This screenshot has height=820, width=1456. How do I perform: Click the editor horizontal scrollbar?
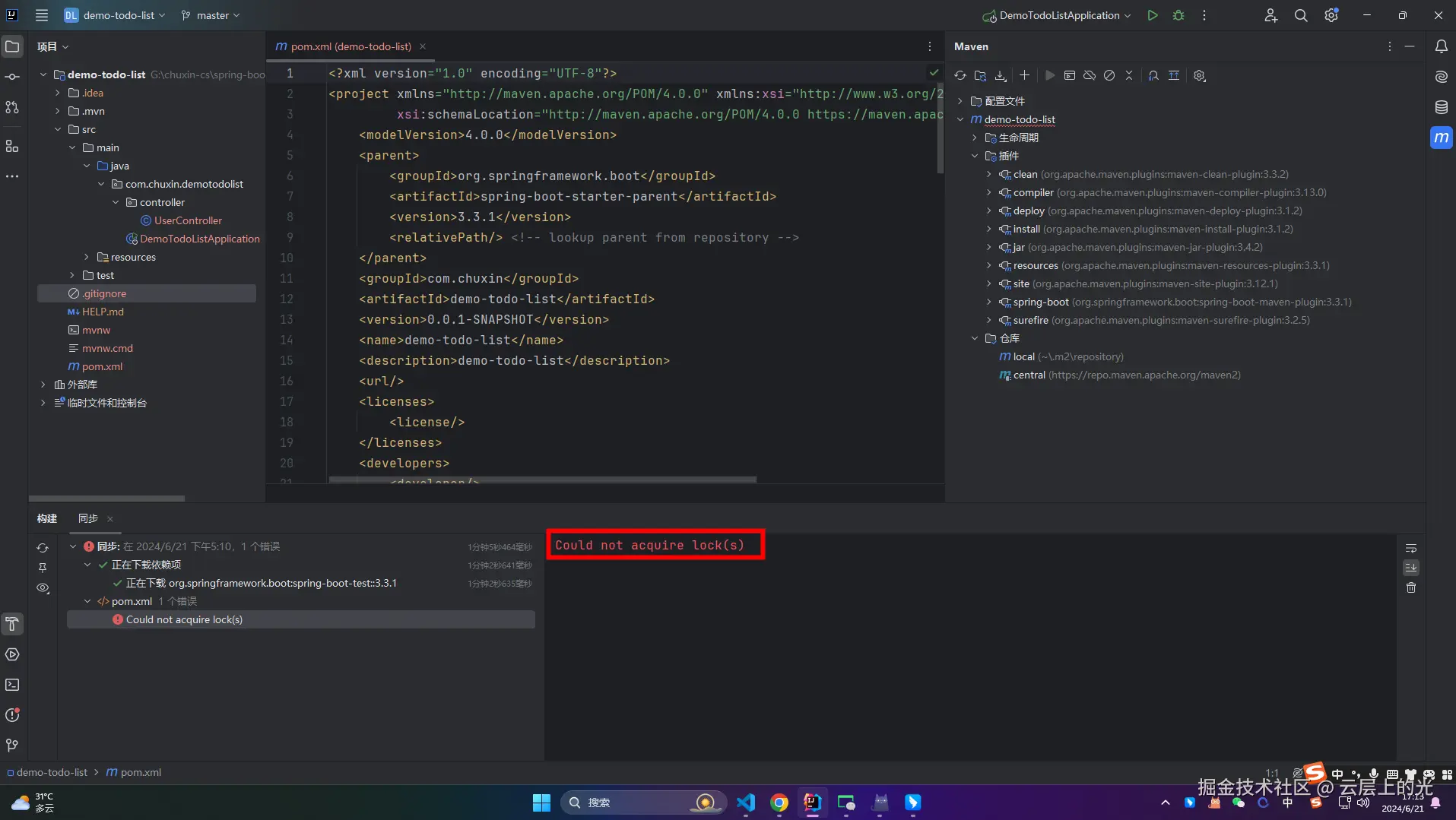pyautogui.click(x=542, y=480)
